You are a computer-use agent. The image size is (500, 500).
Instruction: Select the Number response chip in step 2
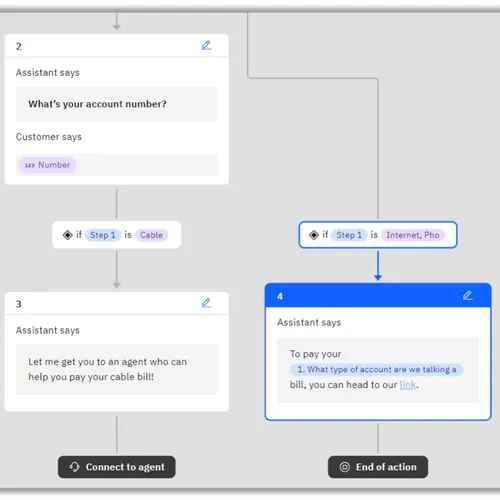coord(48,165)
